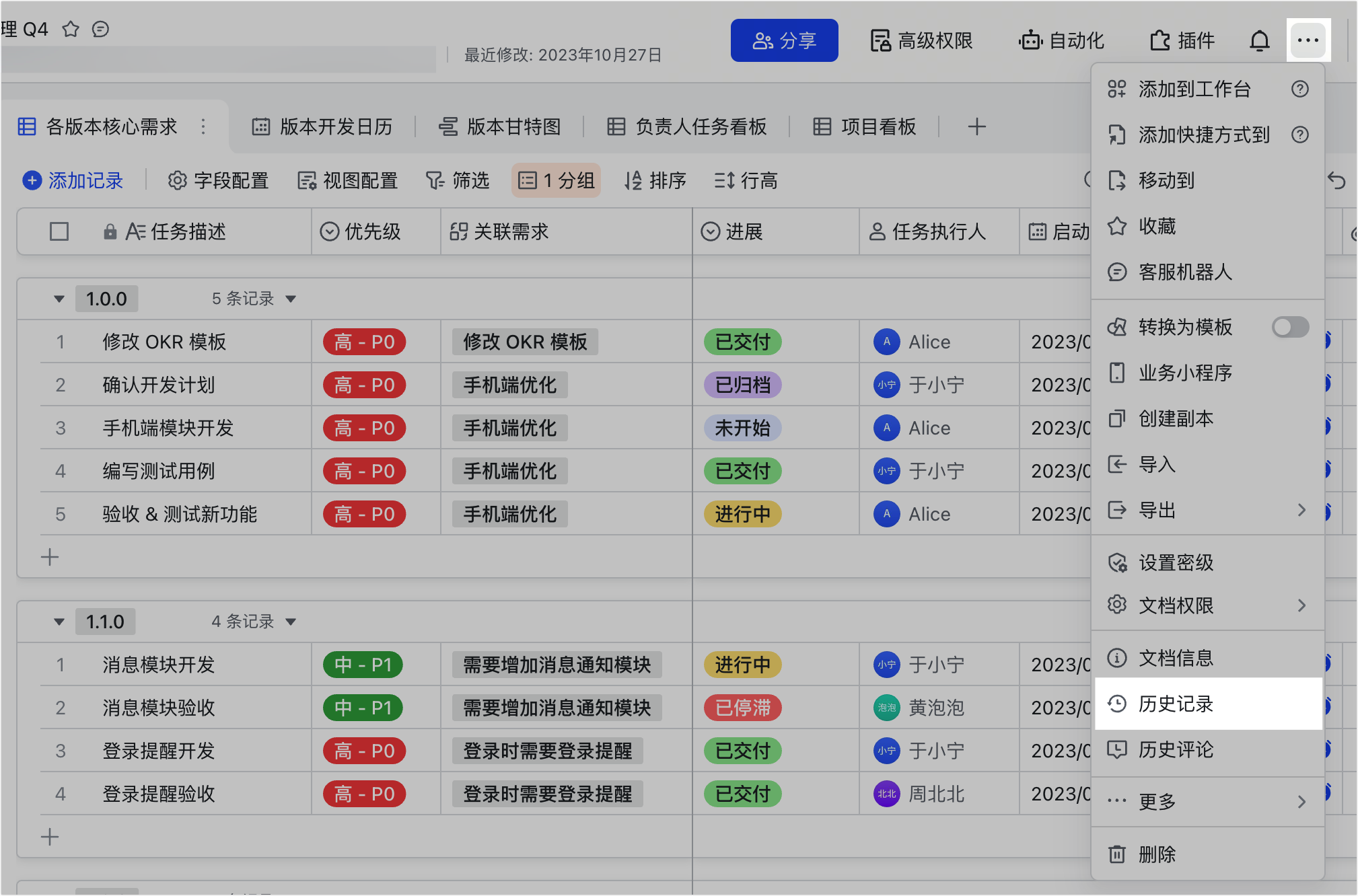Open the 排序 (Sort) tool
The image size is (1358, 896).
(x=655, y=180)
